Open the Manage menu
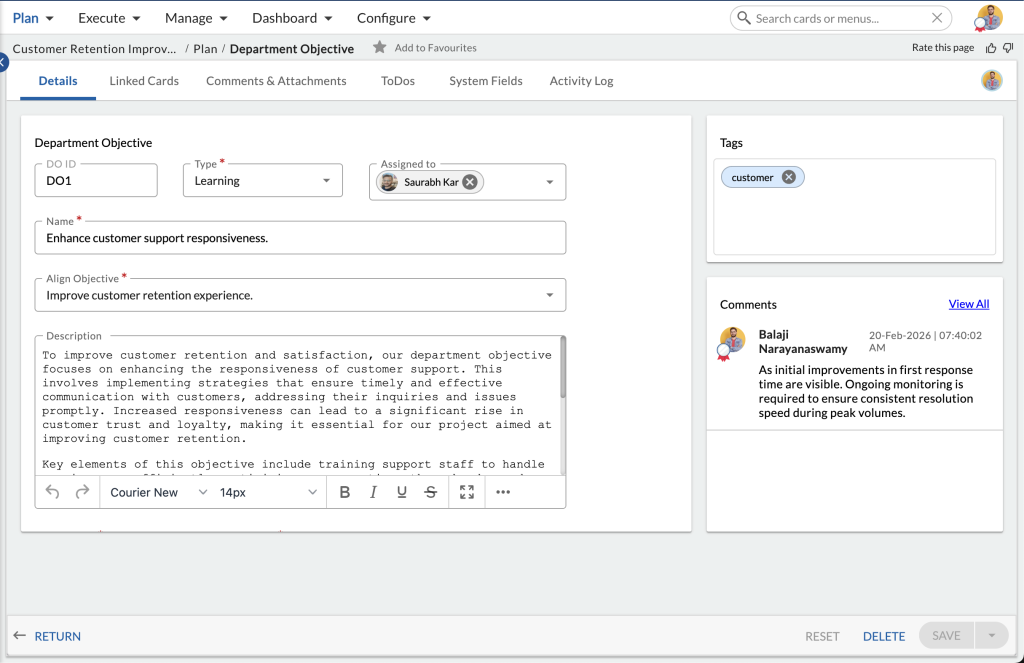The image size is (1024, 663). coord(196,18)
